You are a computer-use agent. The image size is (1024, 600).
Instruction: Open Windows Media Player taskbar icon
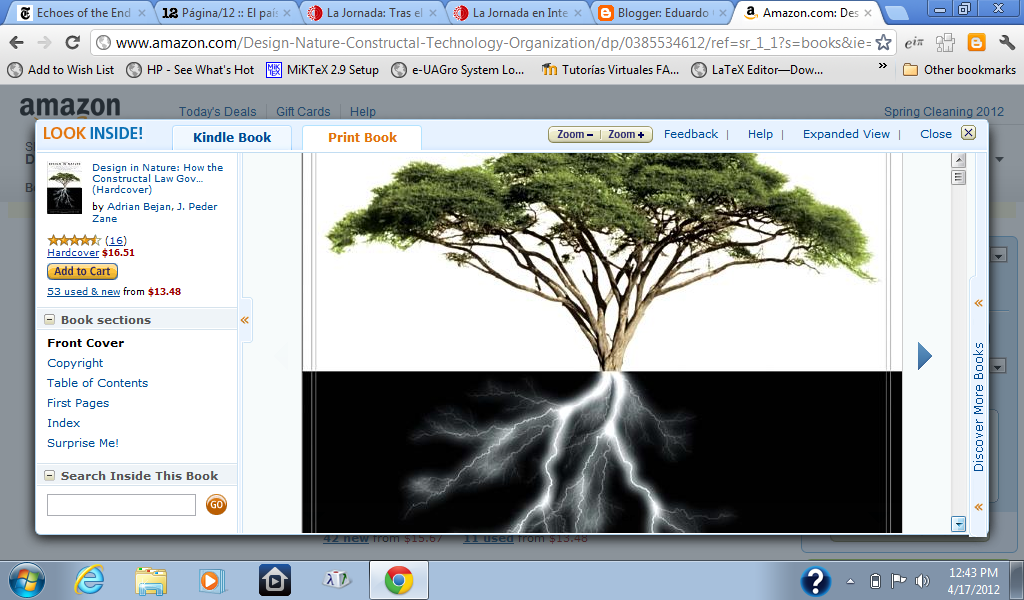click(212, 580)
